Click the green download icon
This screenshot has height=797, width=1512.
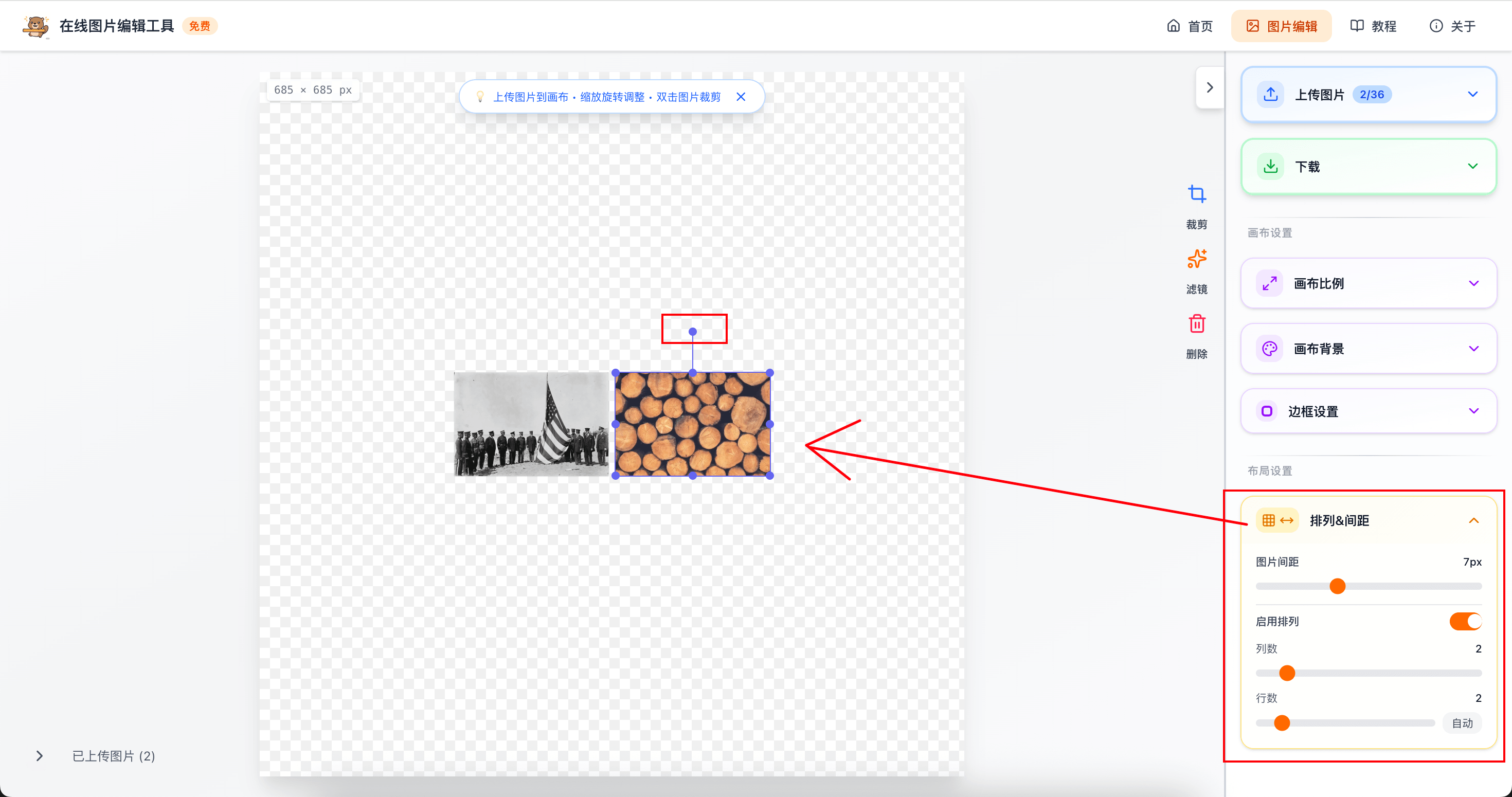(x=1270, y=167)
